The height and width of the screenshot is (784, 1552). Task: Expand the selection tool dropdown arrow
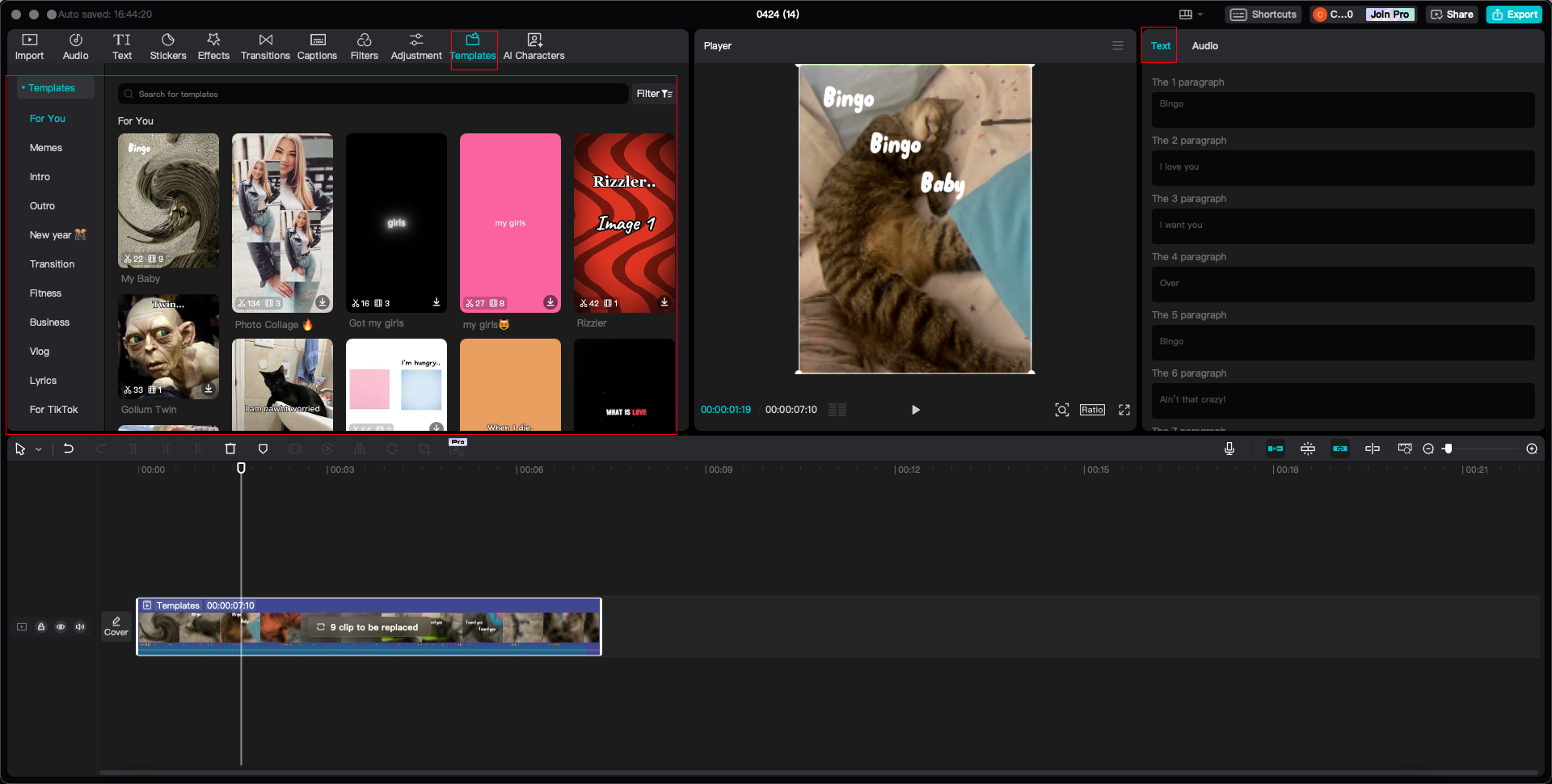point(38,449)
